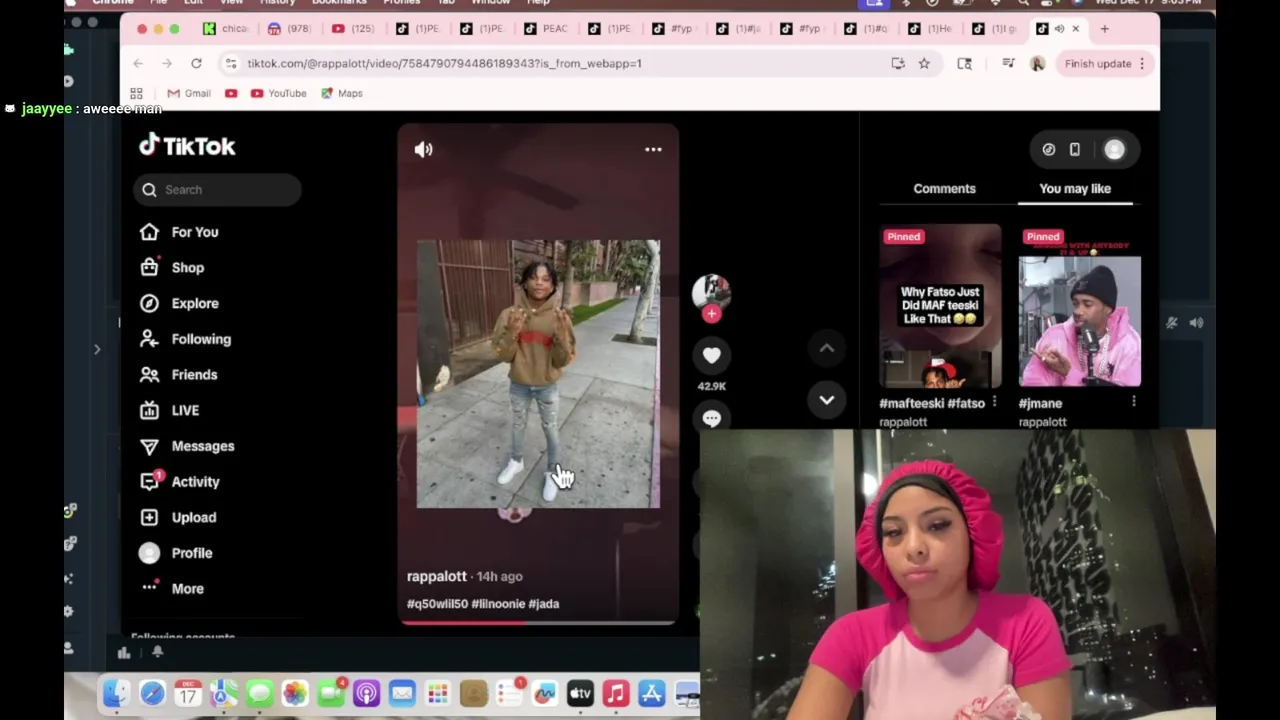
Task: Bookmark this page with the star icon
Action: 924,63
